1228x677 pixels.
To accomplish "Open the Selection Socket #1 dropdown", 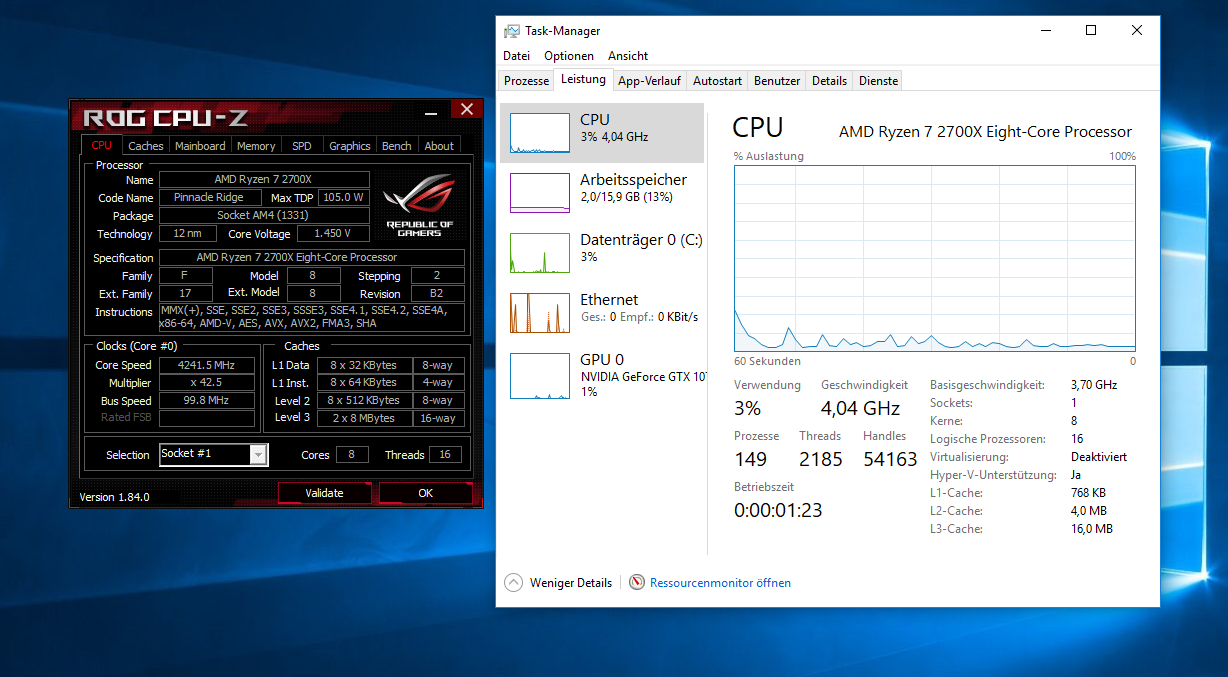I will pyautogui.click(x=259, y=455).
